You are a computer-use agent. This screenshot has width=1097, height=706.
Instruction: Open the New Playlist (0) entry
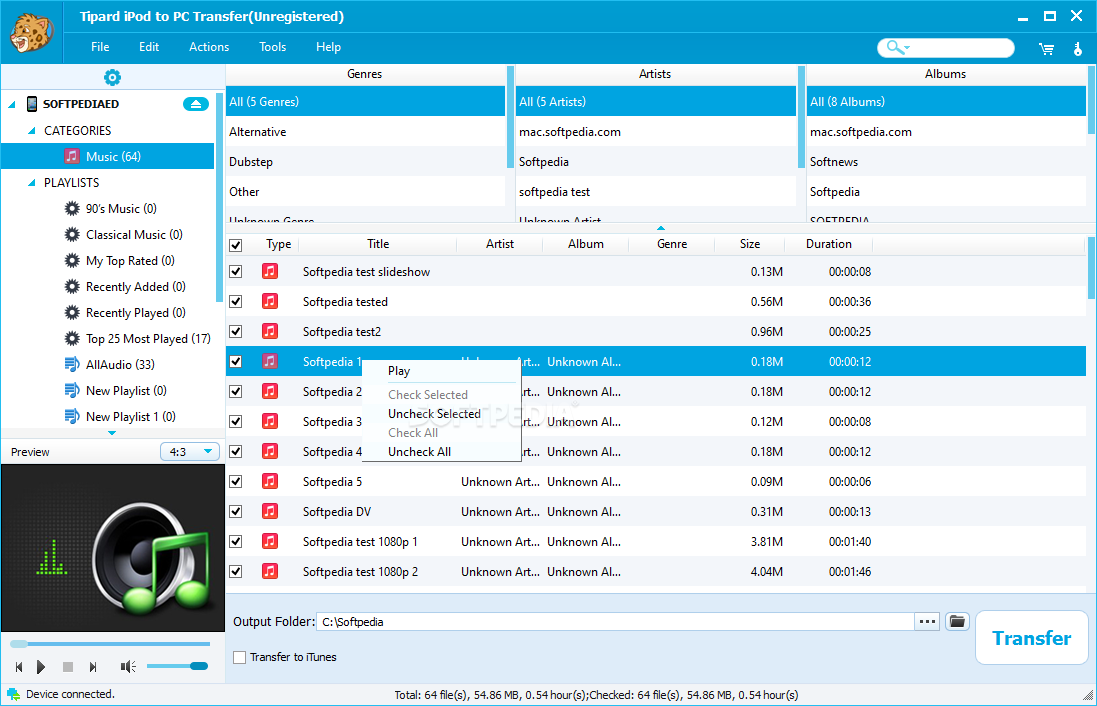[126, 390]
